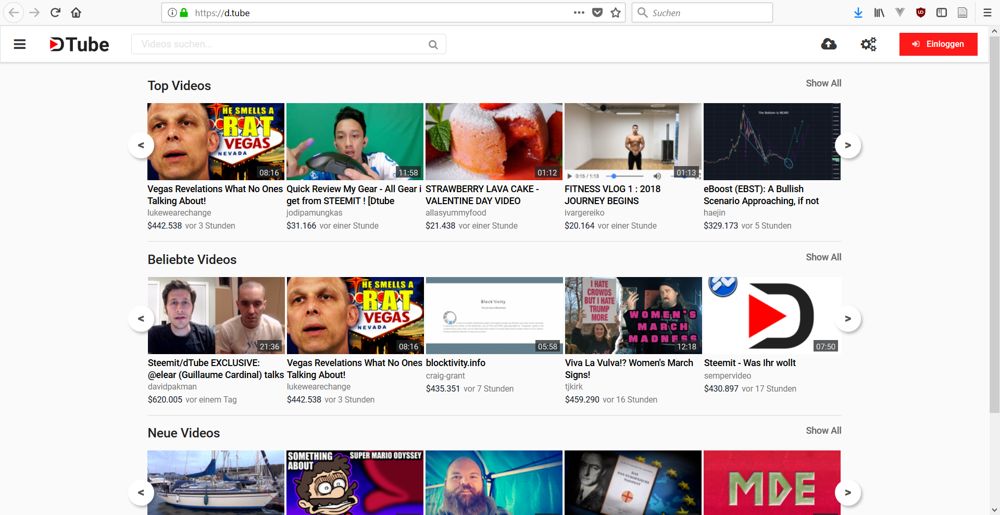Image resolution: width=1000 pixels, height=515 pixels.
Task: Click the search magnifier icon in DTube search bar
Action: point(433,45)
